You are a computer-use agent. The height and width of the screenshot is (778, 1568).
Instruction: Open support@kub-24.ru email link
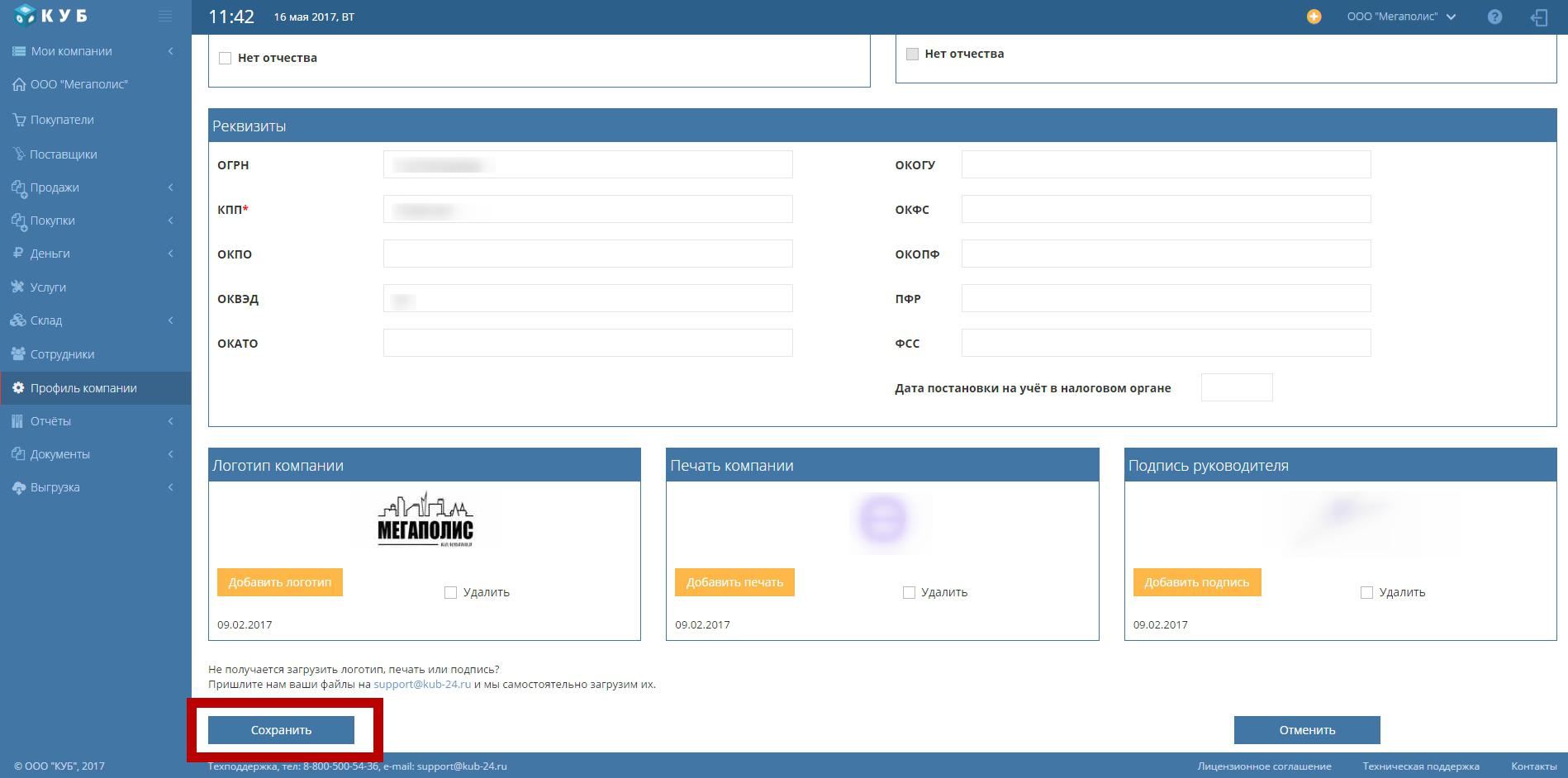pos(422,684)
